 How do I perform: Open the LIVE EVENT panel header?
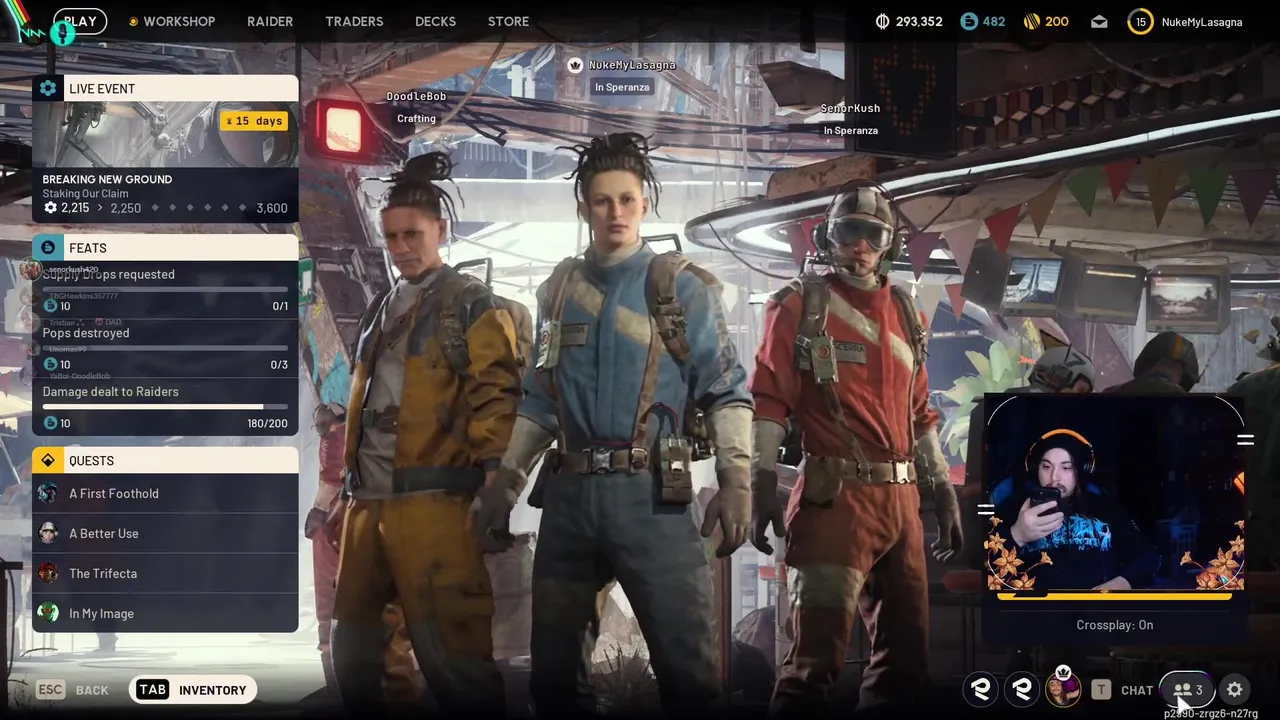coord(165,88)
